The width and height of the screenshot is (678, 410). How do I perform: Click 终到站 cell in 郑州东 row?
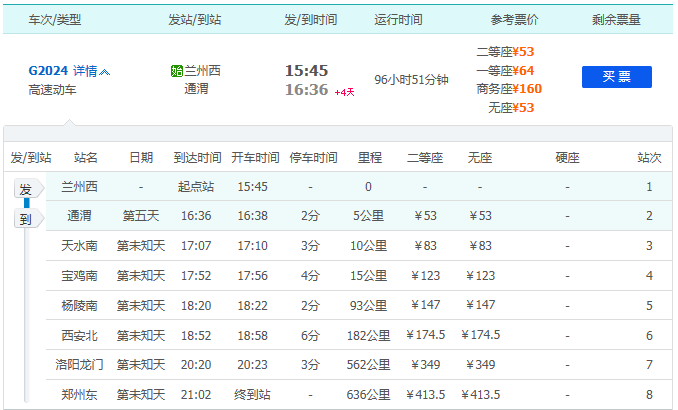[253, 394]
